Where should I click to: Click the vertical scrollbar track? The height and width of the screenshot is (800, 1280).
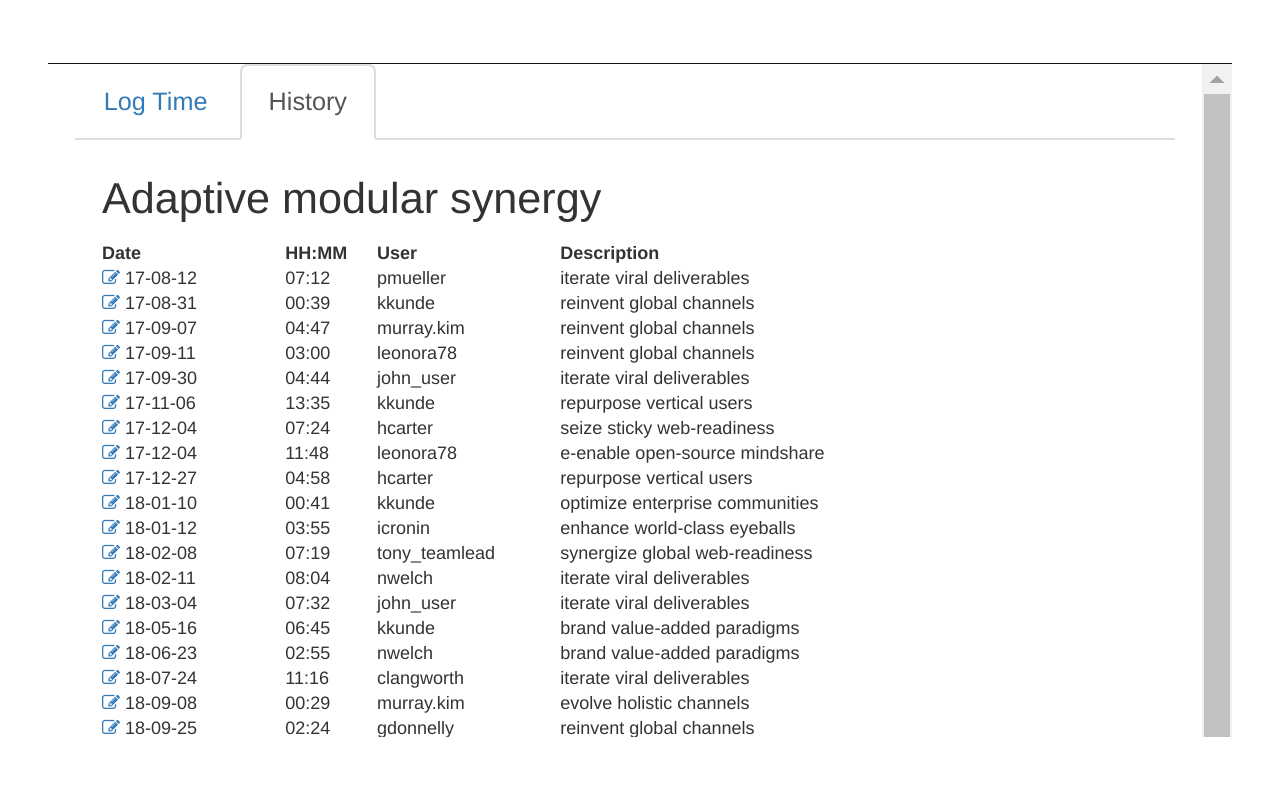1216,400
